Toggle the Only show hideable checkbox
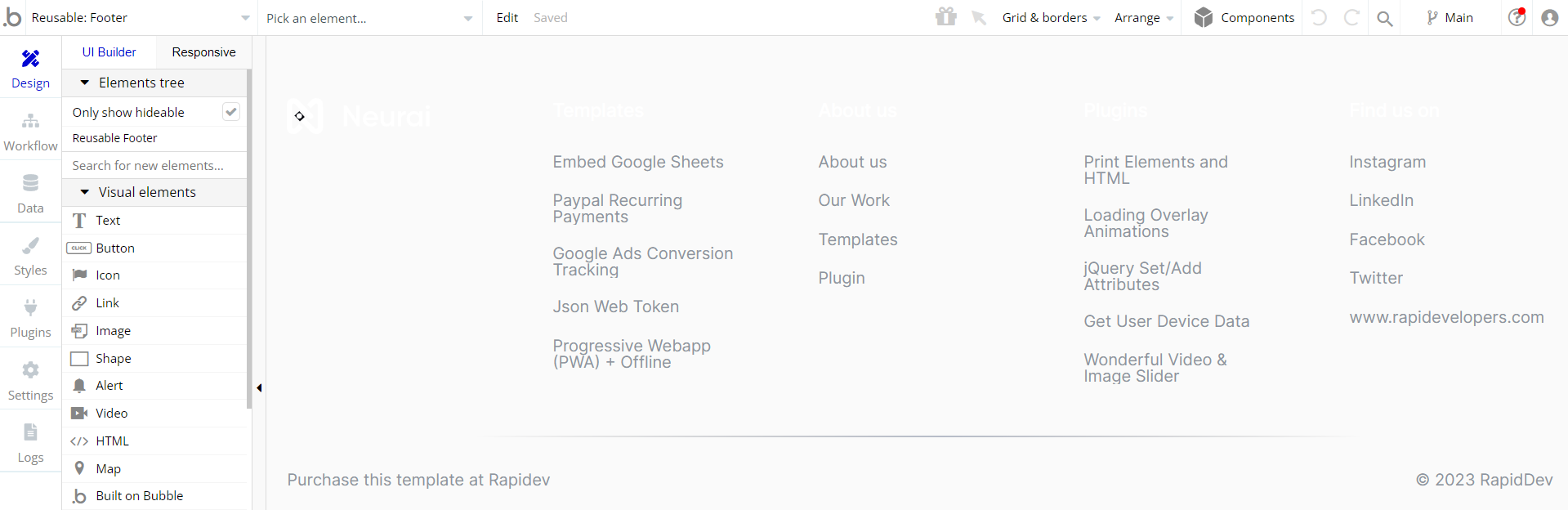 pyautogui.click(x=231, y=112)
